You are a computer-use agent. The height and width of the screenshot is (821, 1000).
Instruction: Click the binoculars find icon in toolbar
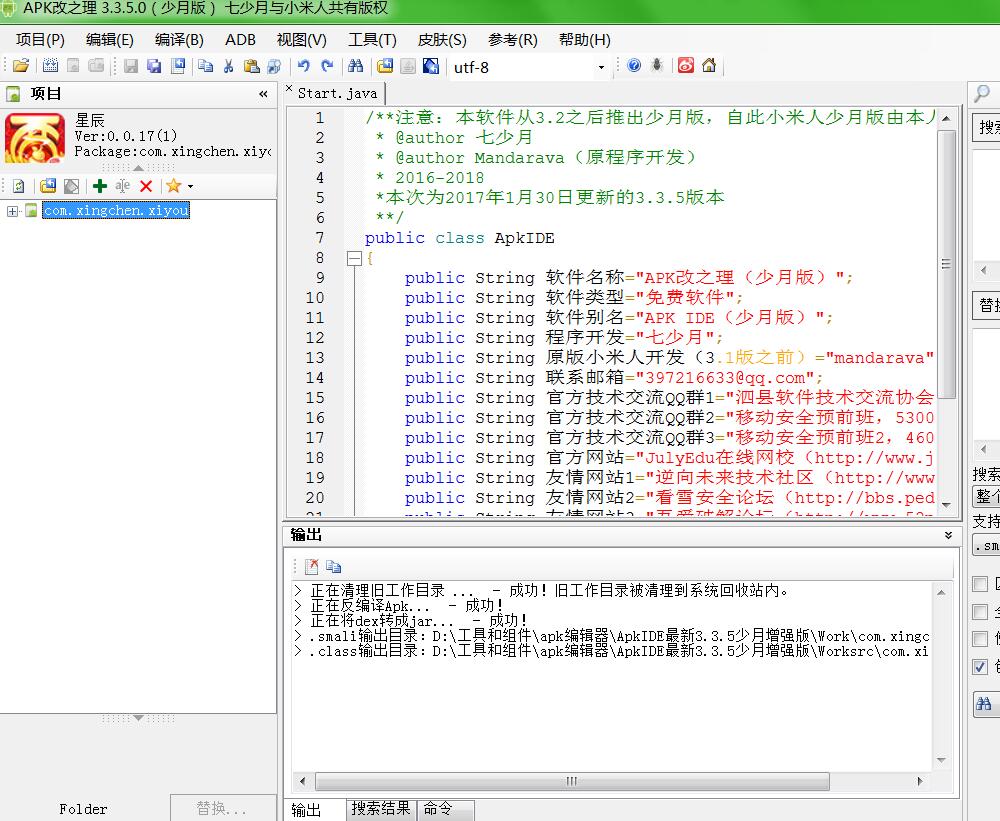[354, 67]
